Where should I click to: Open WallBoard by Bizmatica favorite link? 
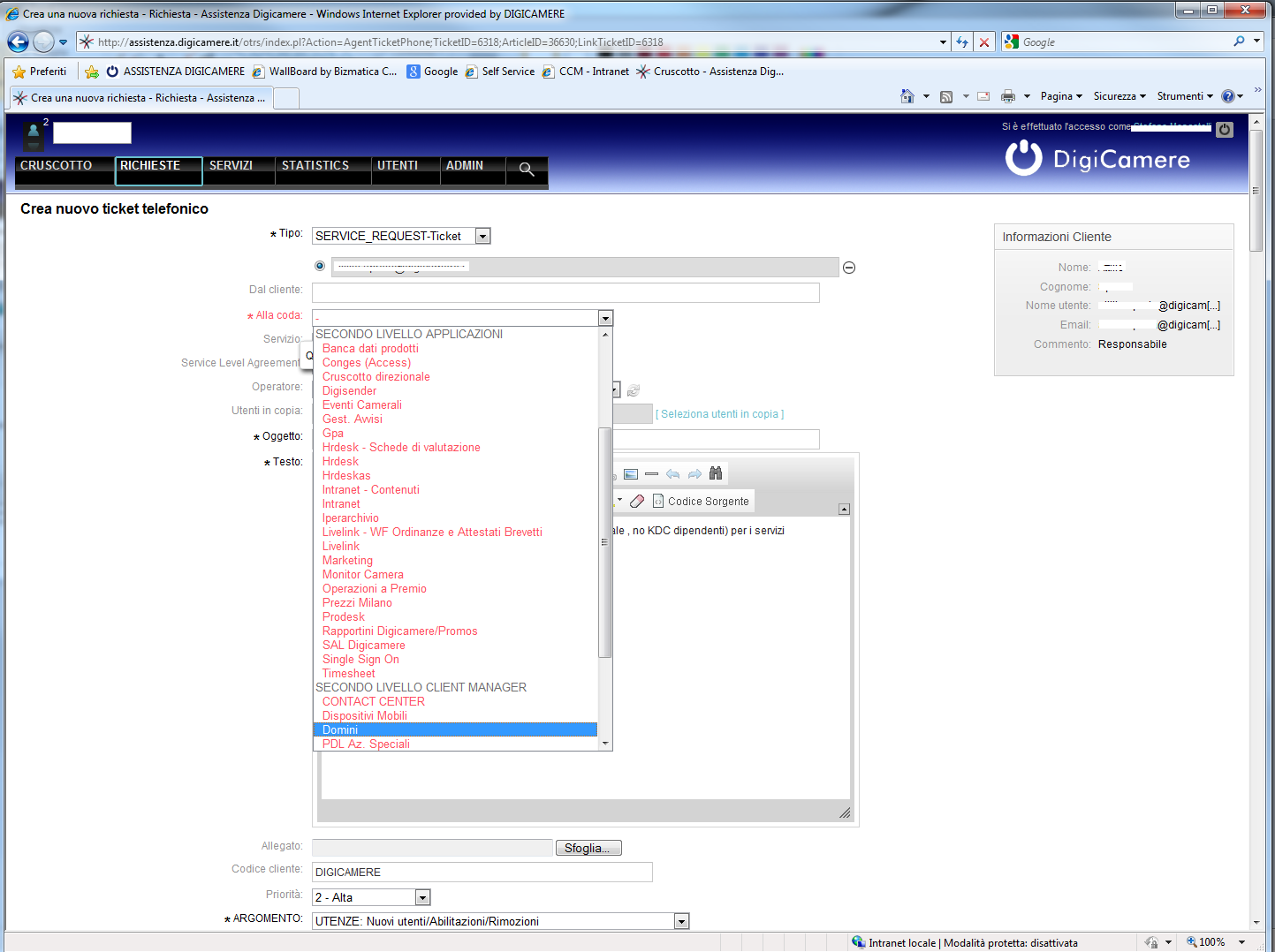[x=325, y=72]
